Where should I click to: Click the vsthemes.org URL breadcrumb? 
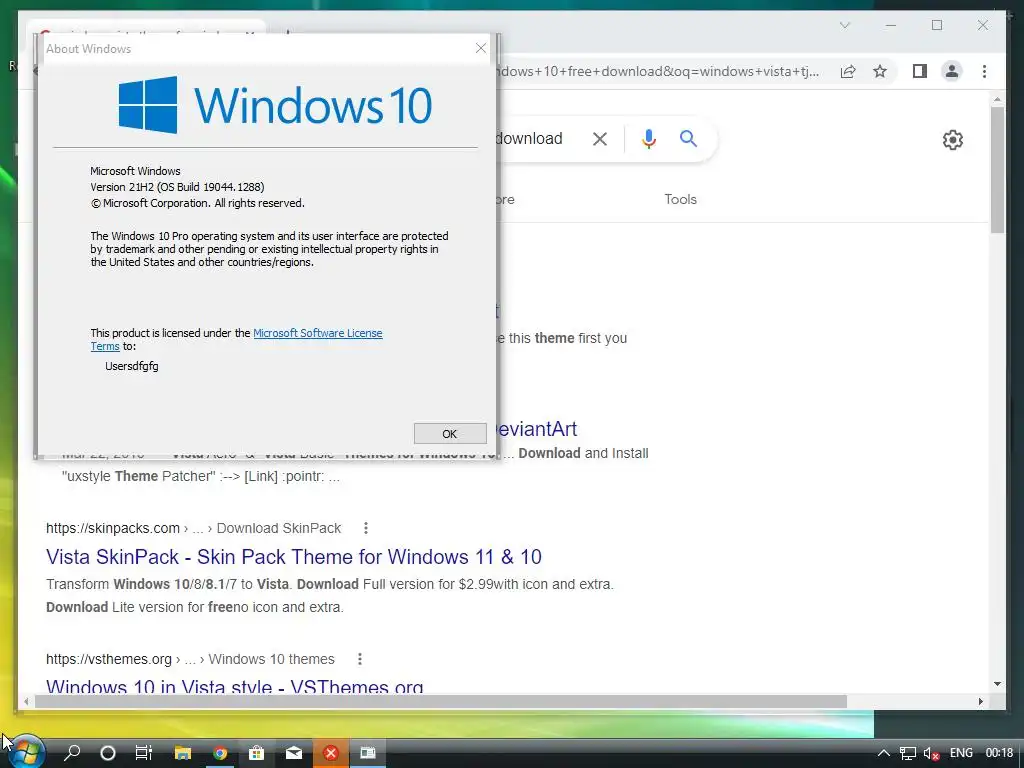[190, 660]
